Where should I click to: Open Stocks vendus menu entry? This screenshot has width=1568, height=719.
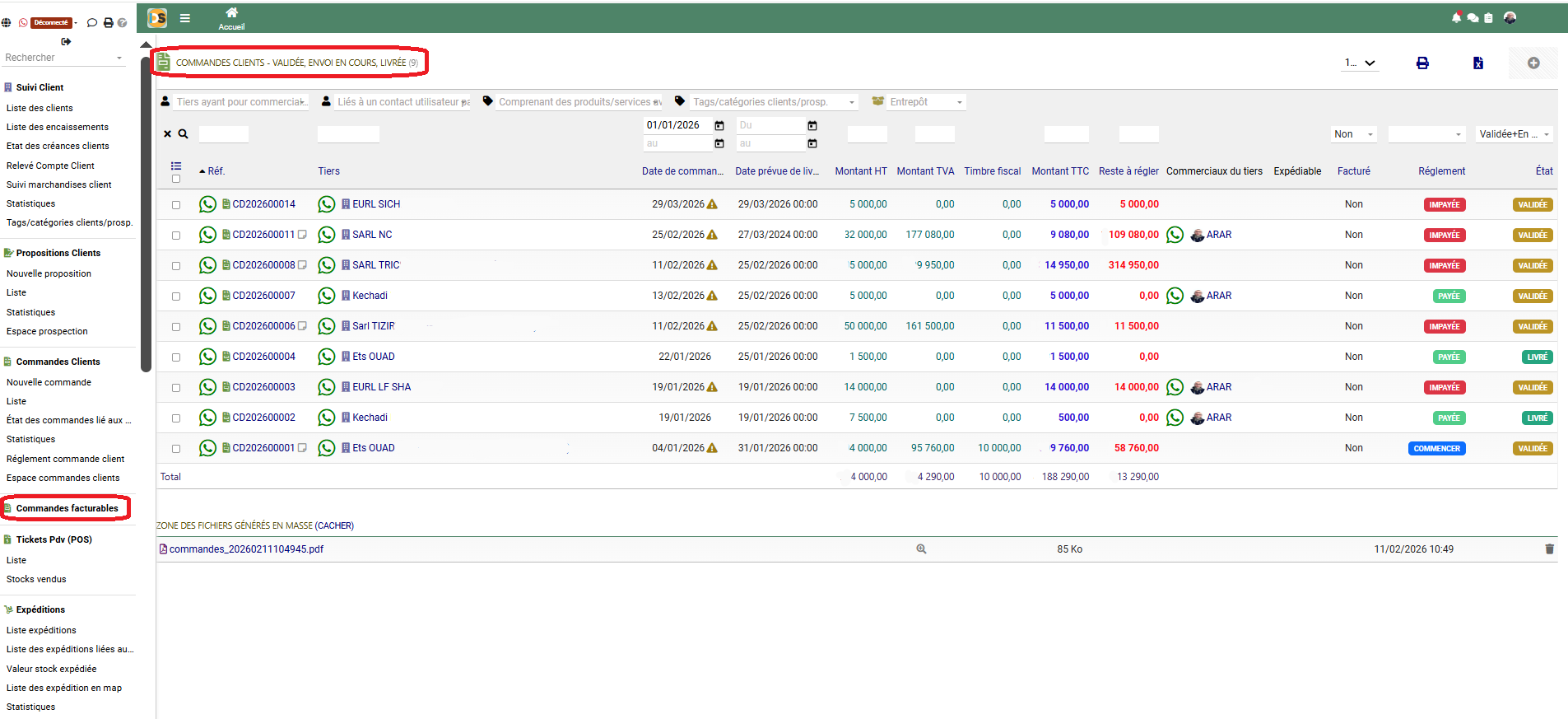click(36, 579)
